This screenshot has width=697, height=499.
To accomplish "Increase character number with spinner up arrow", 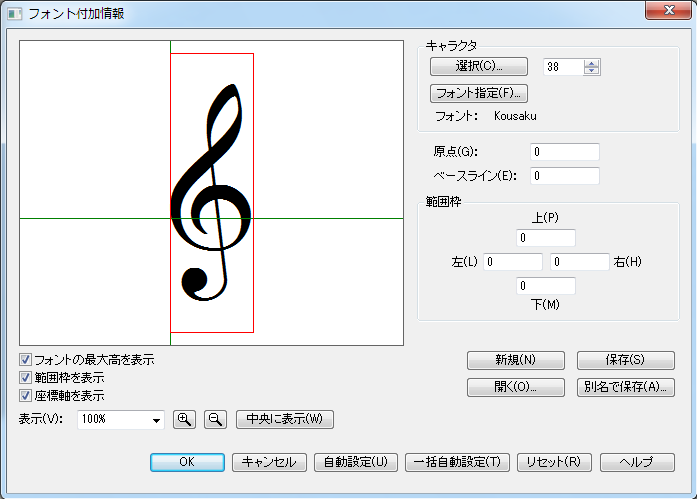I will pyautogui.click(x=591, y=63).
